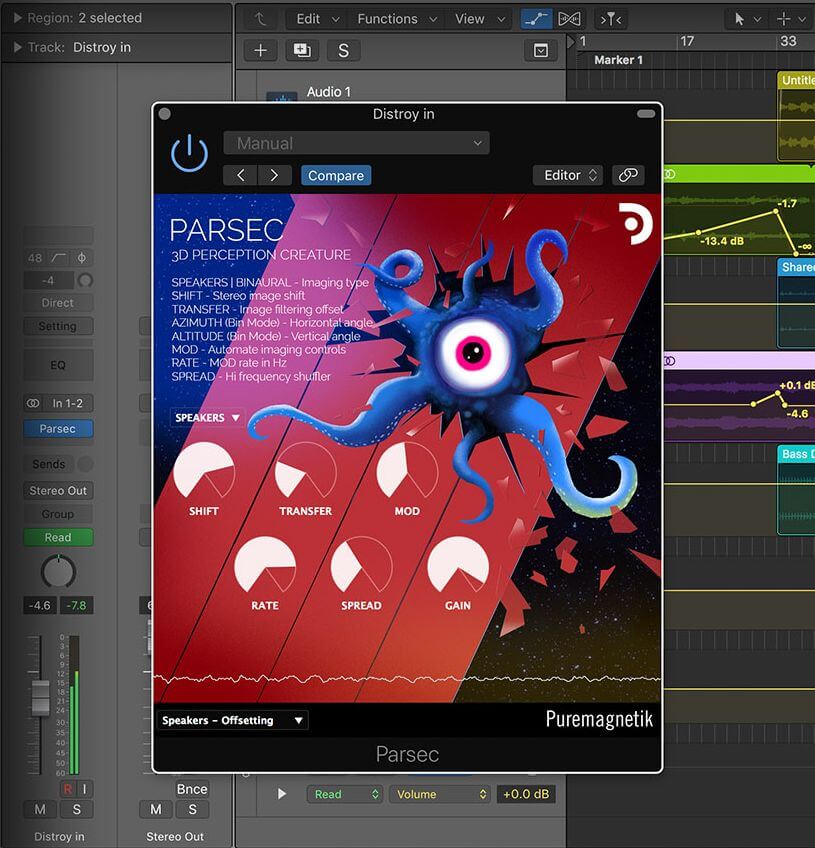Click the In 1-2 input slot
815x848 pixels.
click(67, 403)
